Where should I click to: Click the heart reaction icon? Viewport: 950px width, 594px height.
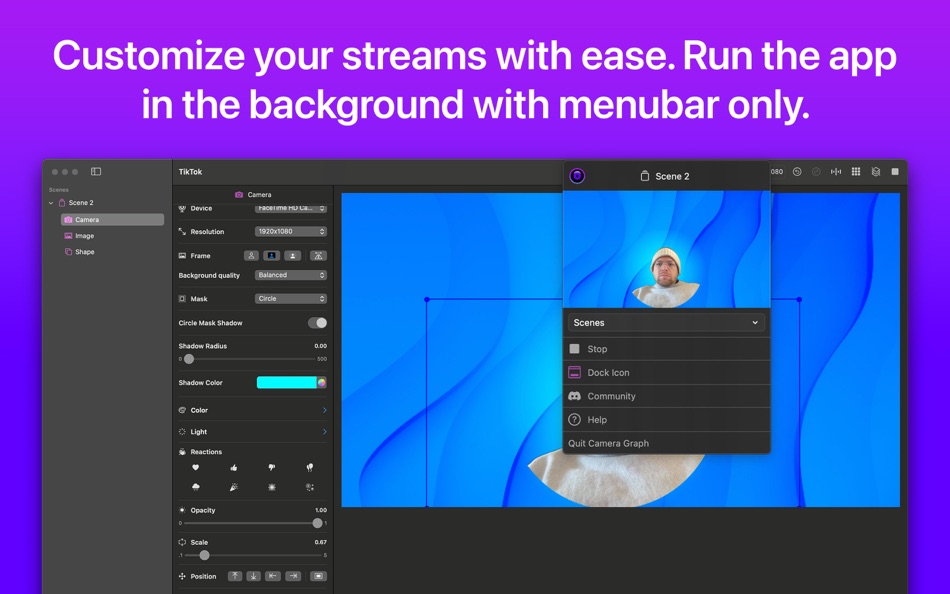[x=195, y=467]
